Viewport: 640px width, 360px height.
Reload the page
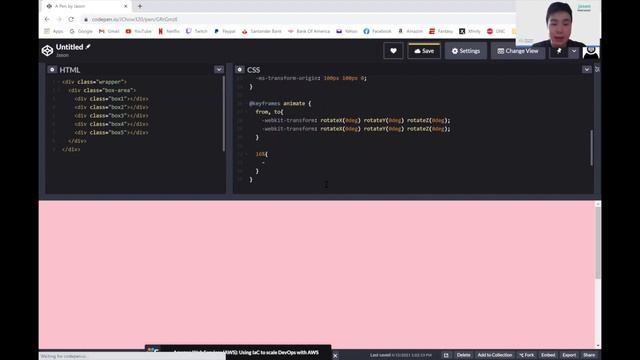pos(71,19)
